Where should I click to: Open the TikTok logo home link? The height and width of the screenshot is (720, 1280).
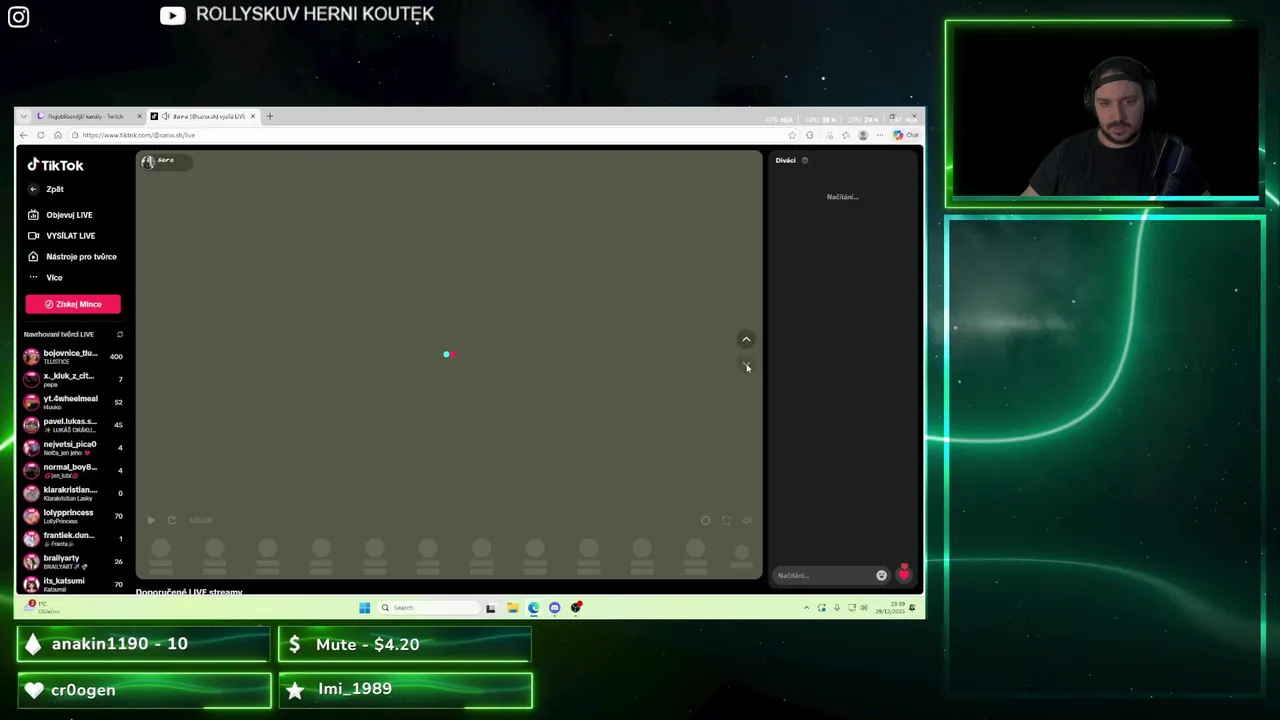coord(55,165)
